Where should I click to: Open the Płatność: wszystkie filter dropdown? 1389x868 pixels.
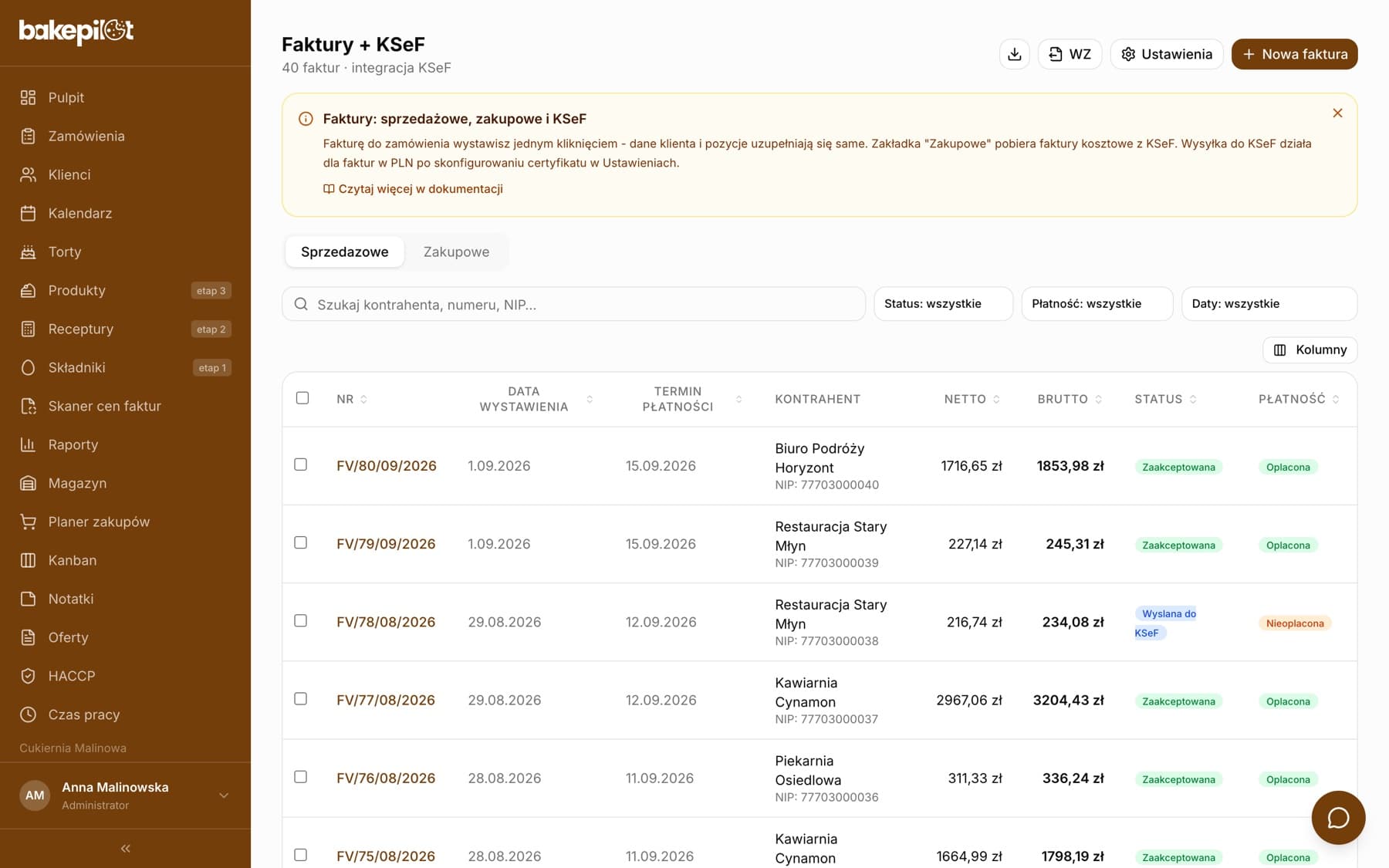point(1097,304)
